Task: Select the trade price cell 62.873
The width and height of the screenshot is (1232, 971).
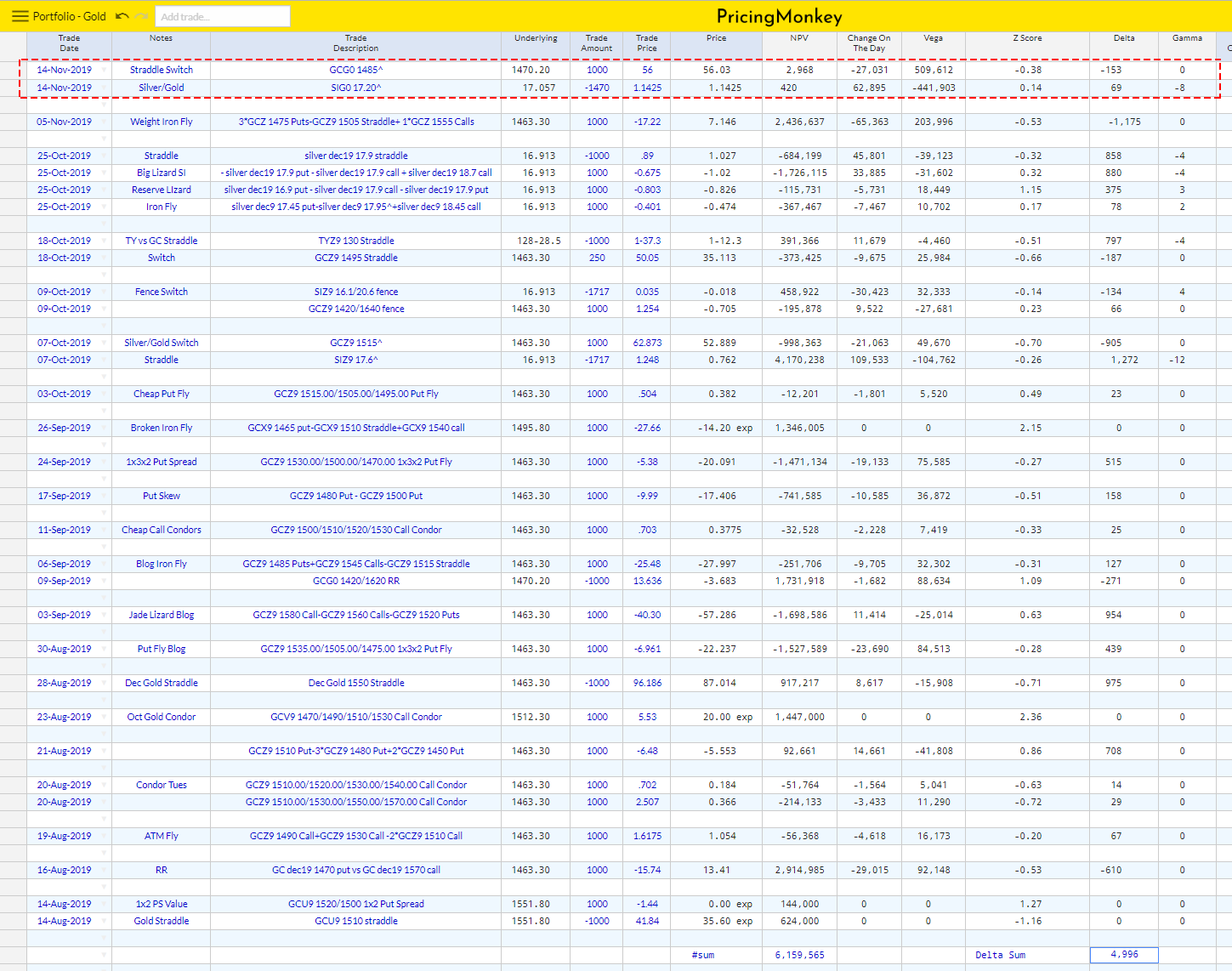Action: pos(647,343)
